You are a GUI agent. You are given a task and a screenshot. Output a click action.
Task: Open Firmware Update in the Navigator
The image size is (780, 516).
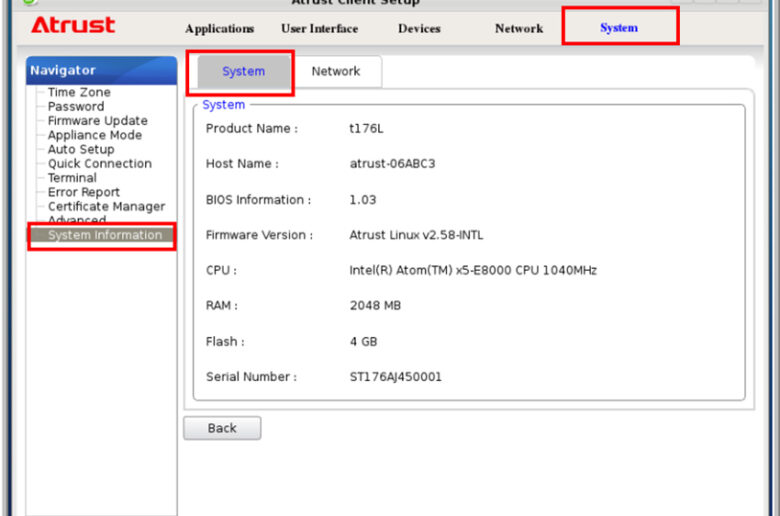[x=98, y=120]
